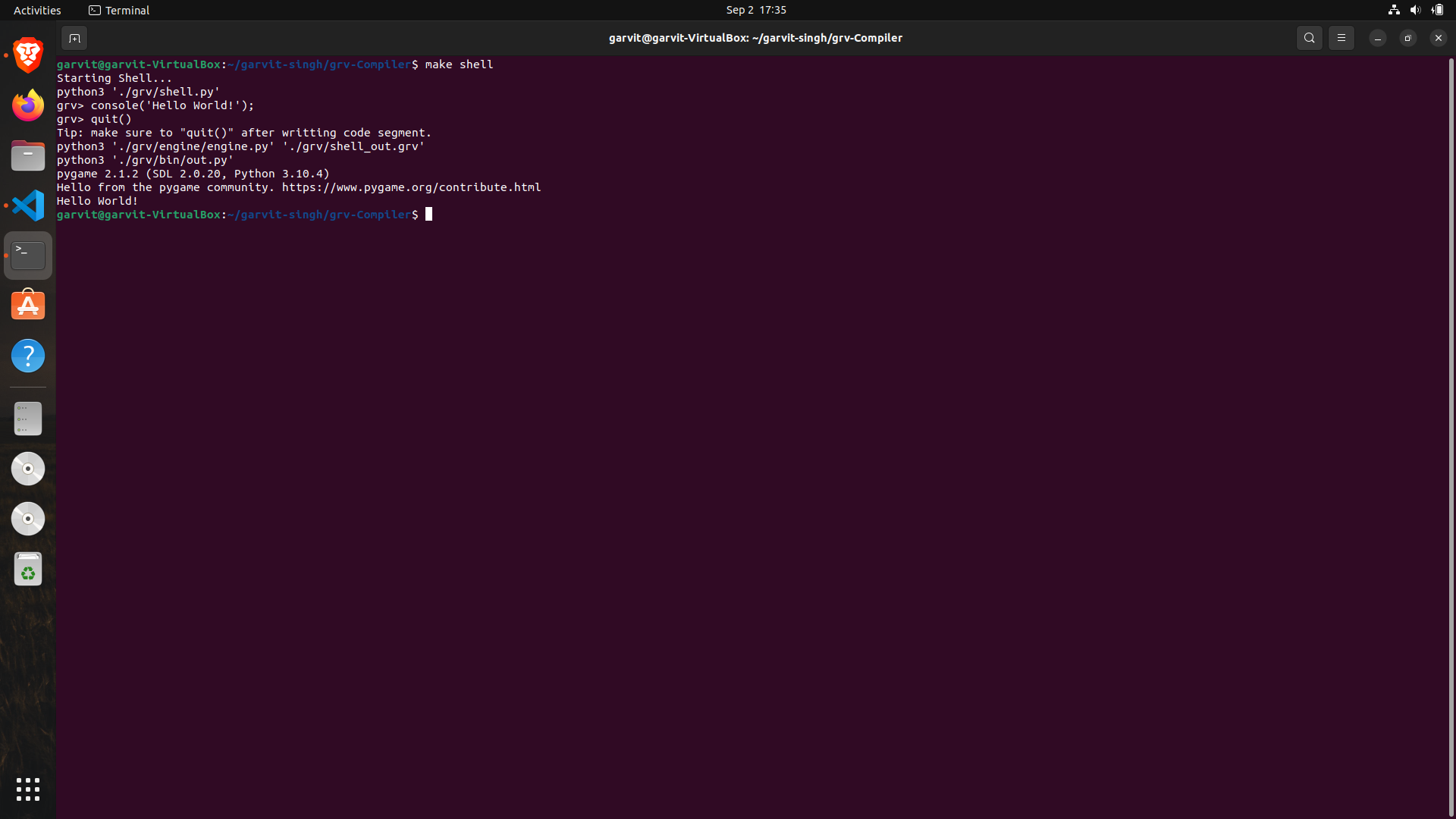Click the cursor at the last prompt
Viewport: 1456px width, 819px height.
(428, 215)
